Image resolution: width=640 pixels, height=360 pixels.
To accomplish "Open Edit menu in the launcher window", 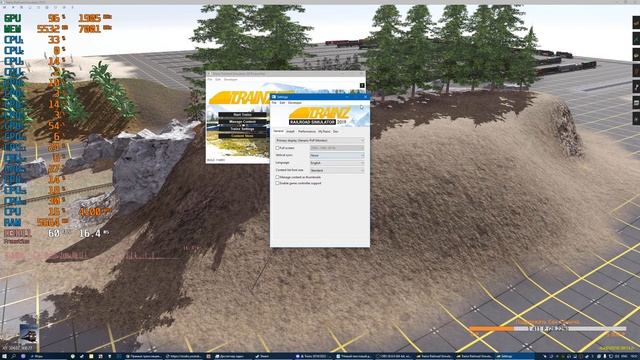I will [218, 80].
